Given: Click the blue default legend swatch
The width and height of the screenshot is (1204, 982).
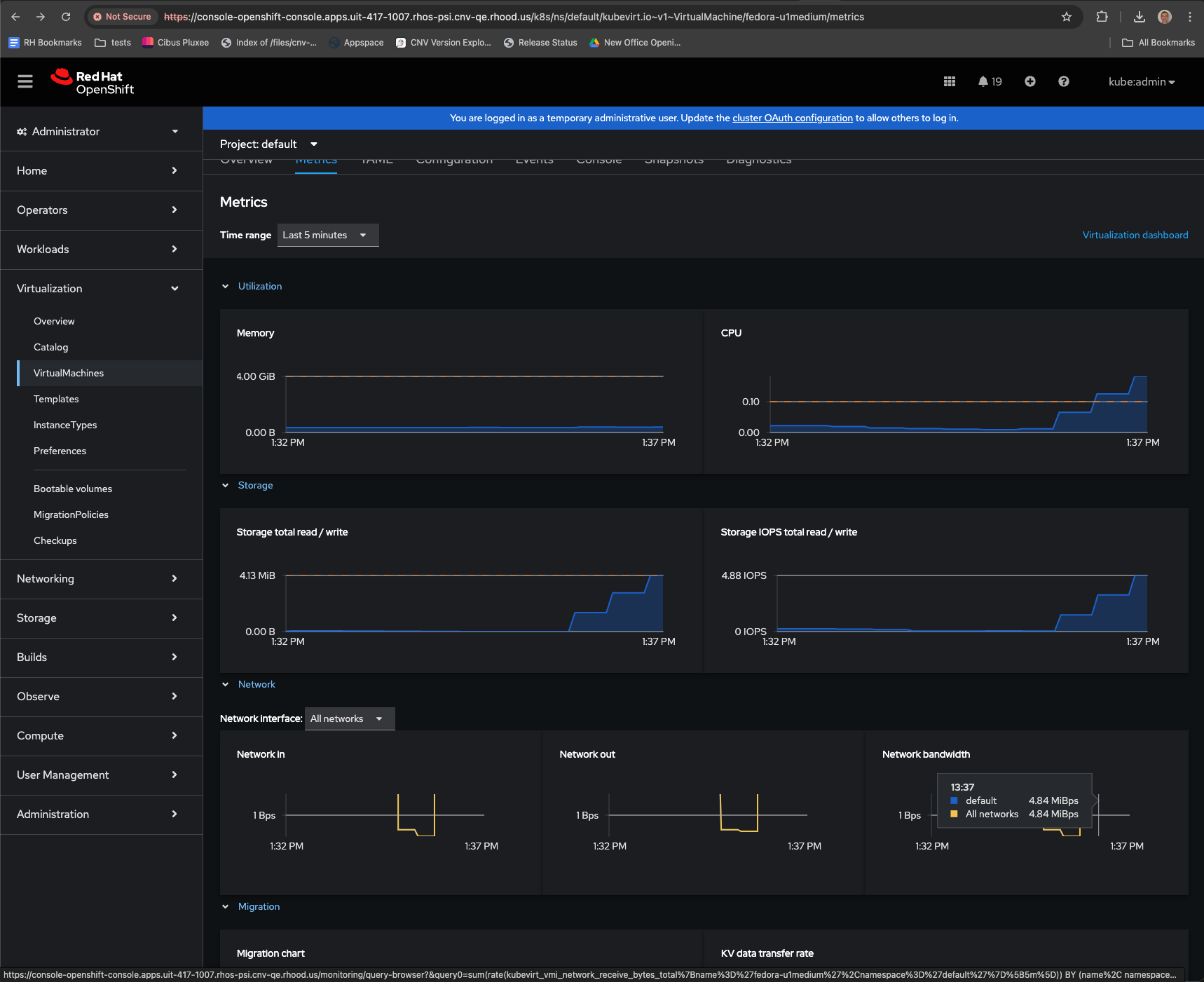Looking at the screenshot, I should 954,800.
